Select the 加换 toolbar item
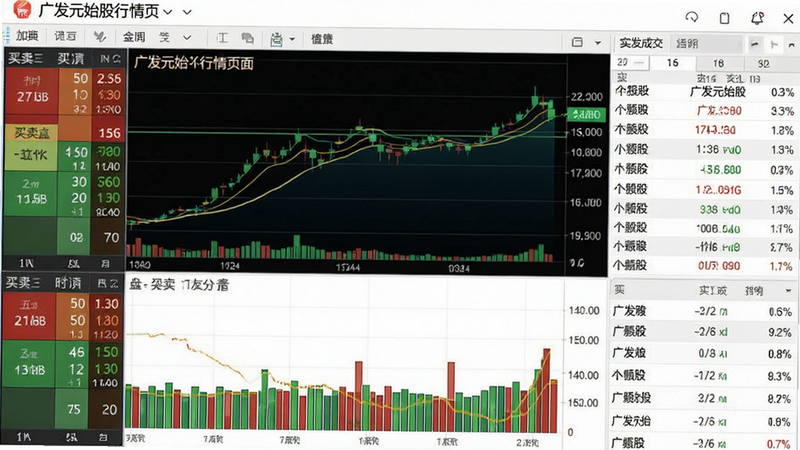The height and width of the screenshot is (450, 800). click(27, 36)
